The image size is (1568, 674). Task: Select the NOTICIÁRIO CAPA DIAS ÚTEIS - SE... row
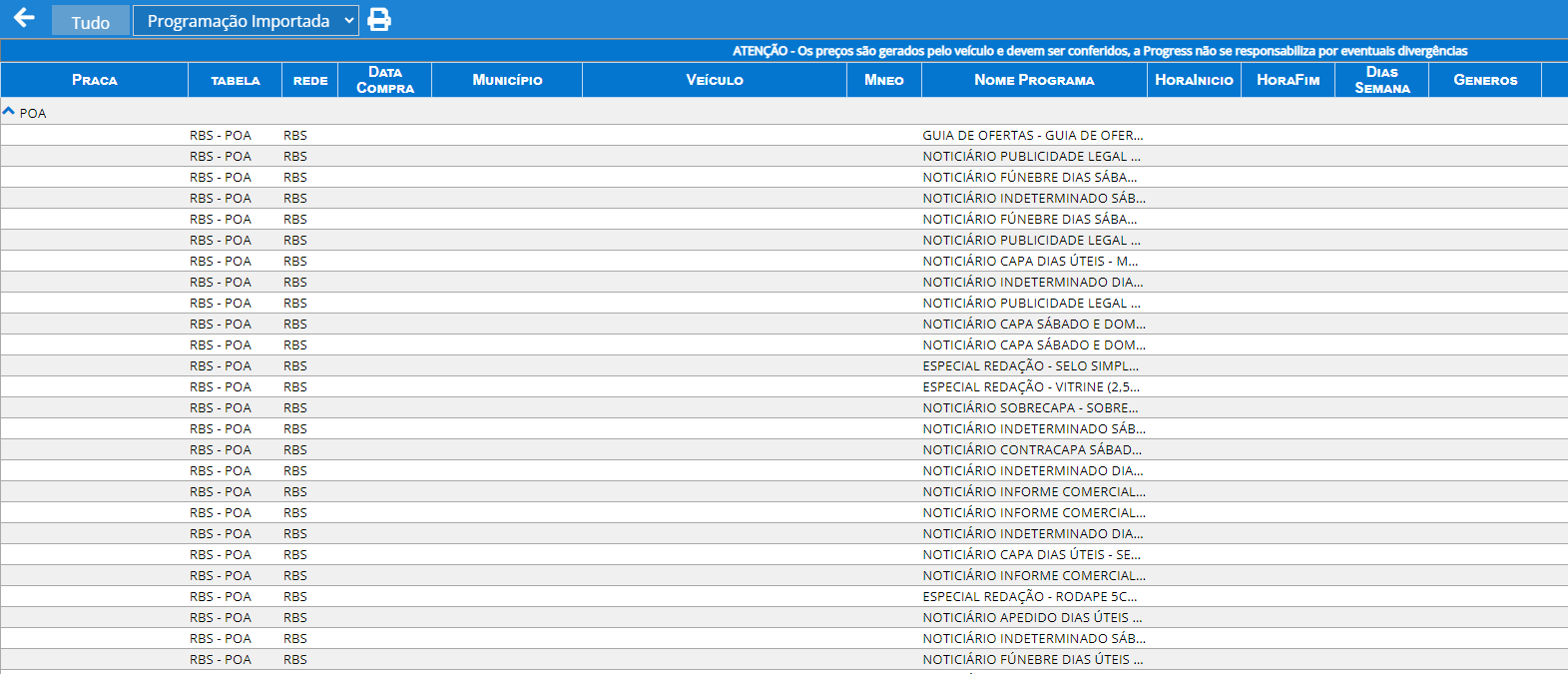(784, 554)
